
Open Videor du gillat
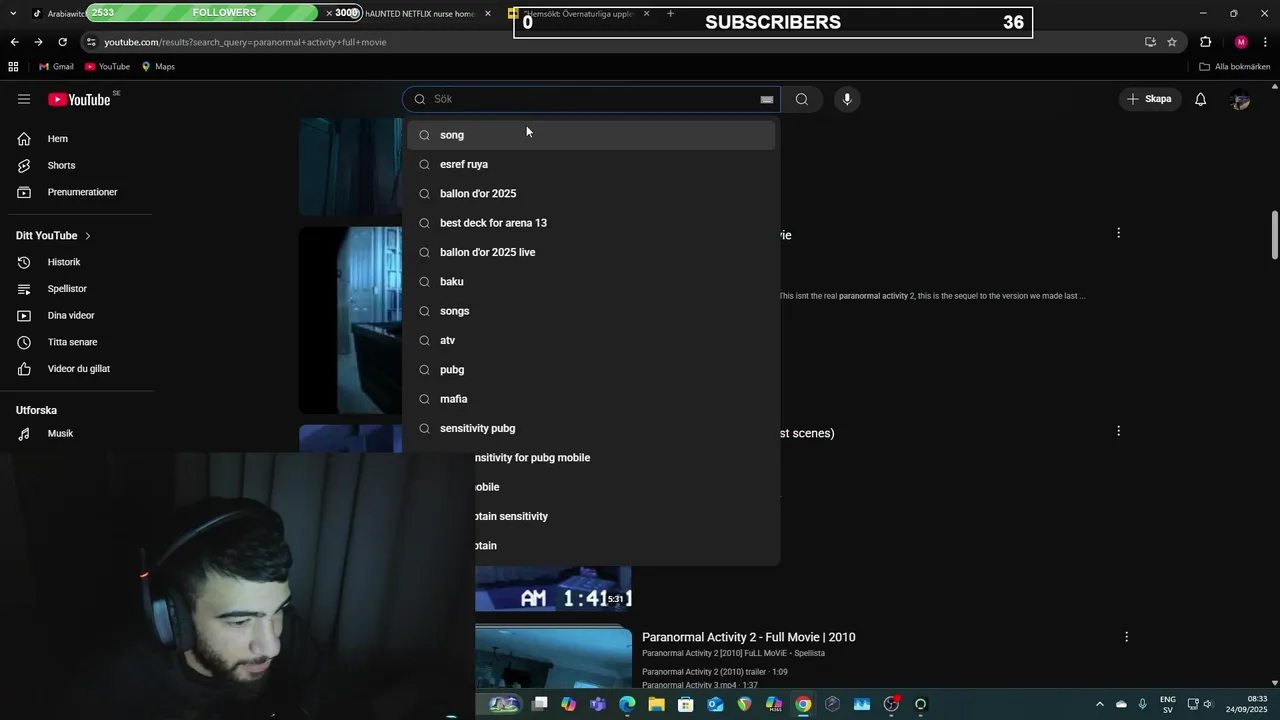coord(80,369)
